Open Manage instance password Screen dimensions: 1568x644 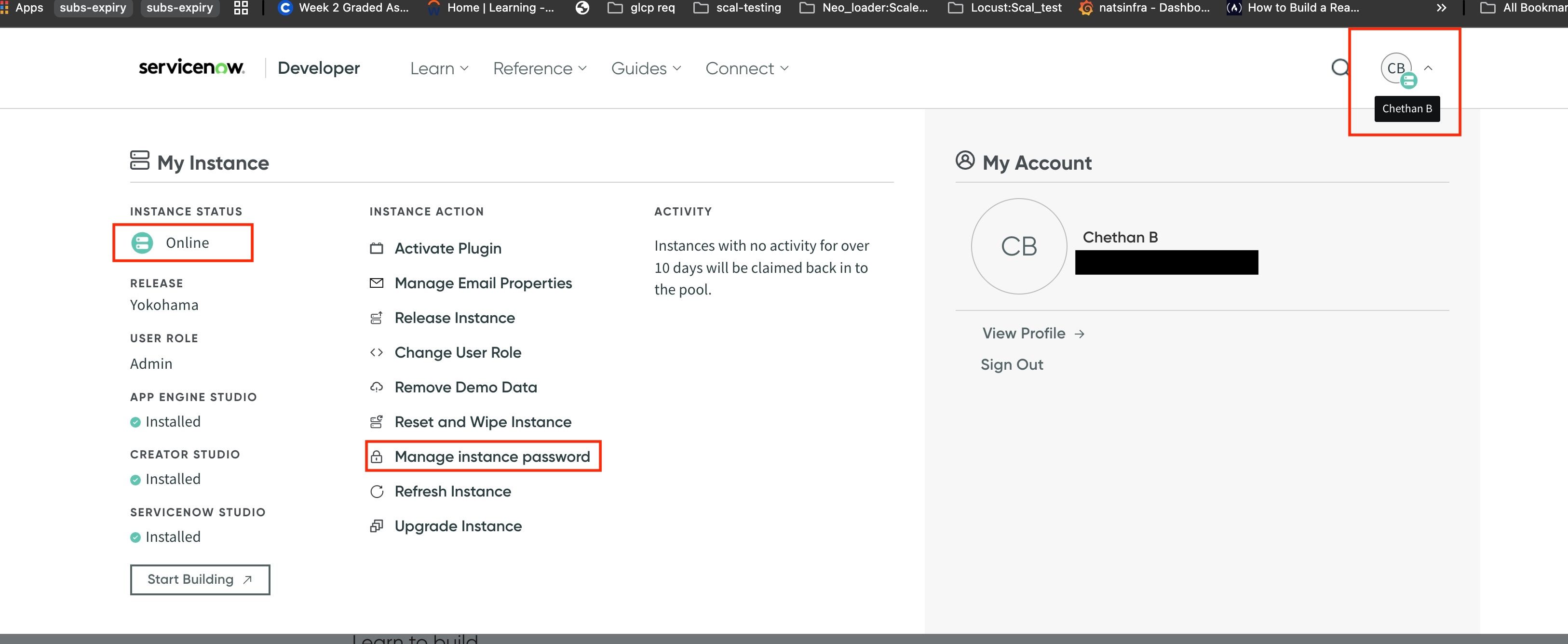(x=492, y=456)
